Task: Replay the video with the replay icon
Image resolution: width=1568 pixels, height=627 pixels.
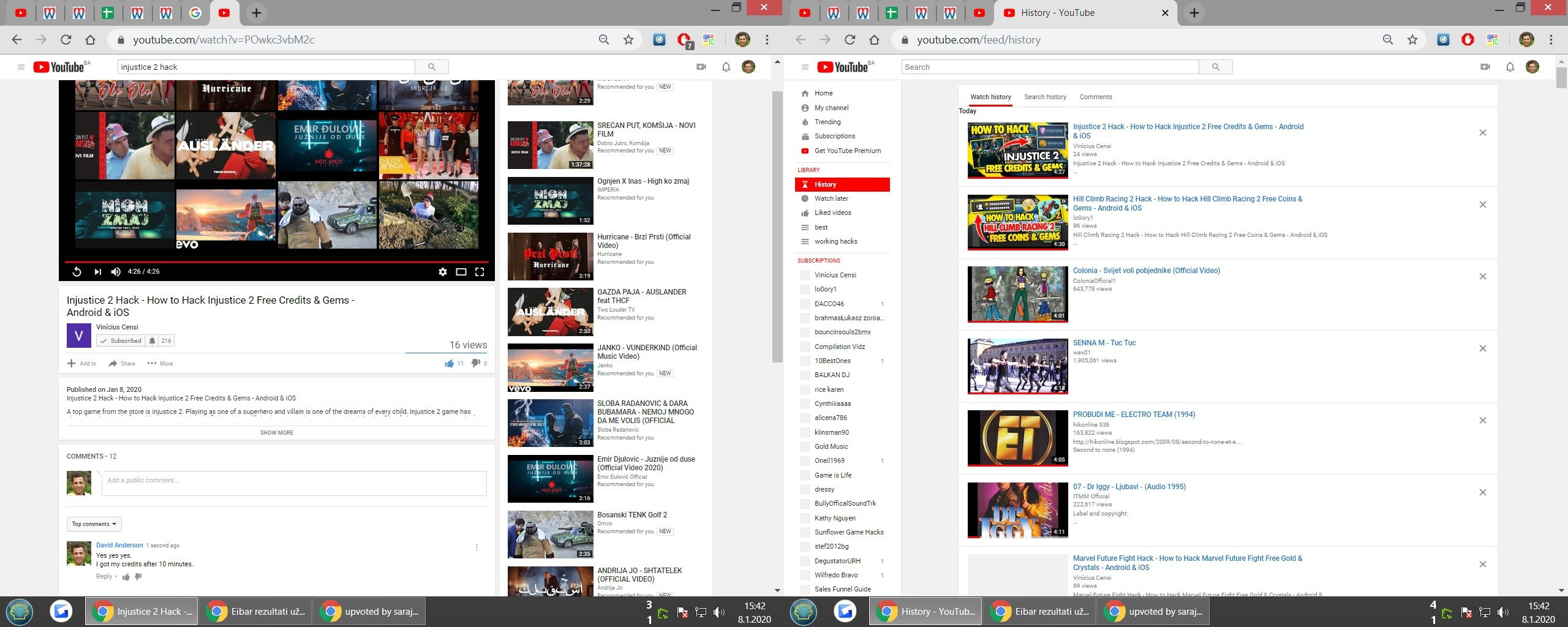Action: point(77,272)
